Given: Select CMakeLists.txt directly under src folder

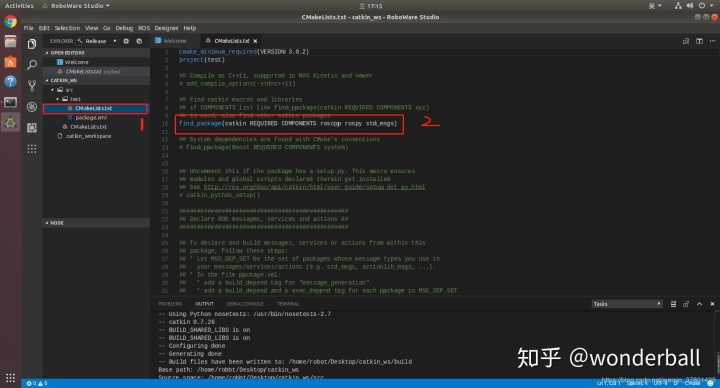Looking at the screenshot, I should [x=88, y=127].
